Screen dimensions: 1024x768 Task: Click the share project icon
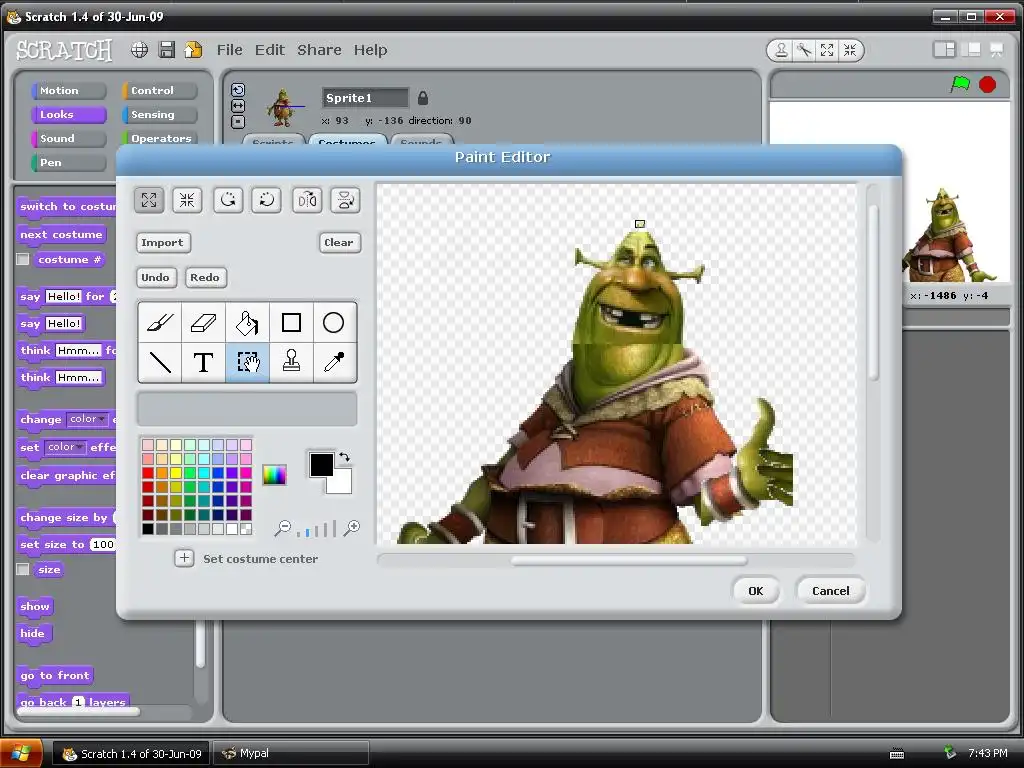pyautogui.click(x=193, y=50)
